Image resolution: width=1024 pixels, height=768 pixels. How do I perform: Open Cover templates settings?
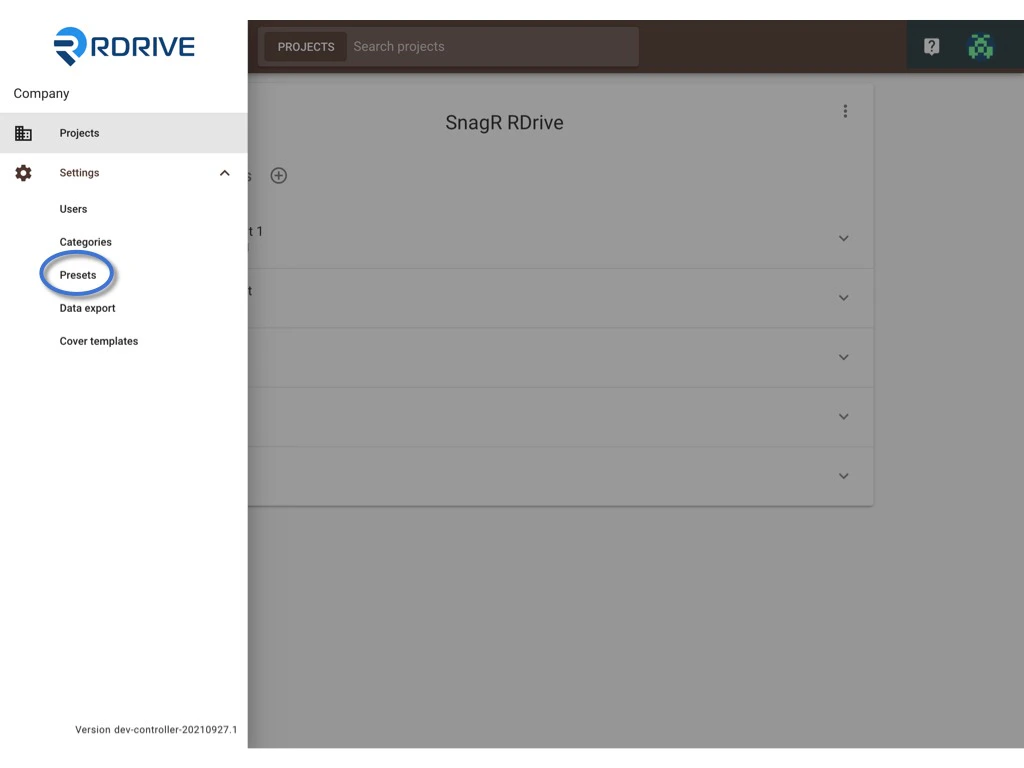pos(98,341)
